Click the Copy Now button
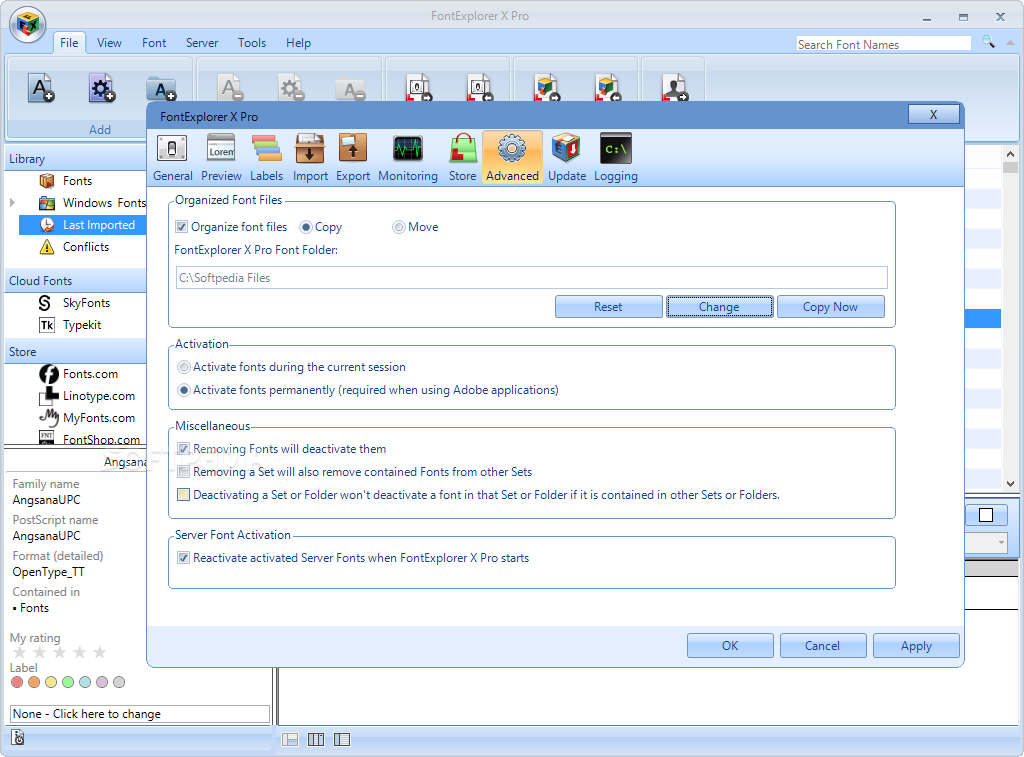The height and width of the screenshot is (757, 1024). [830, 306]
